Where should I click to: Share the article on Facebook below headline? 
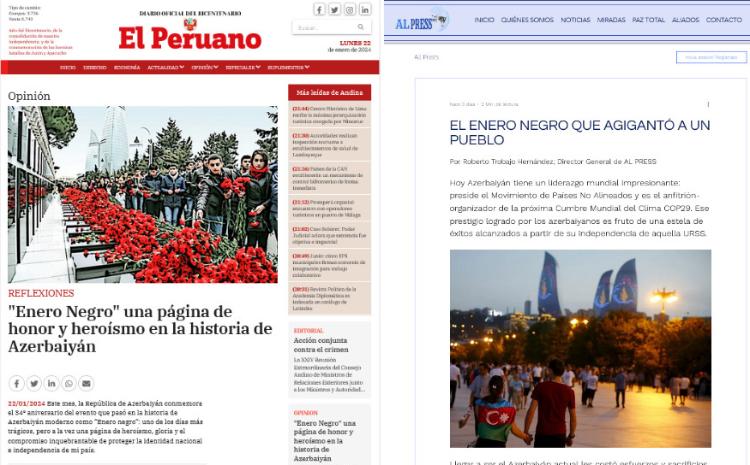point(16,383)
